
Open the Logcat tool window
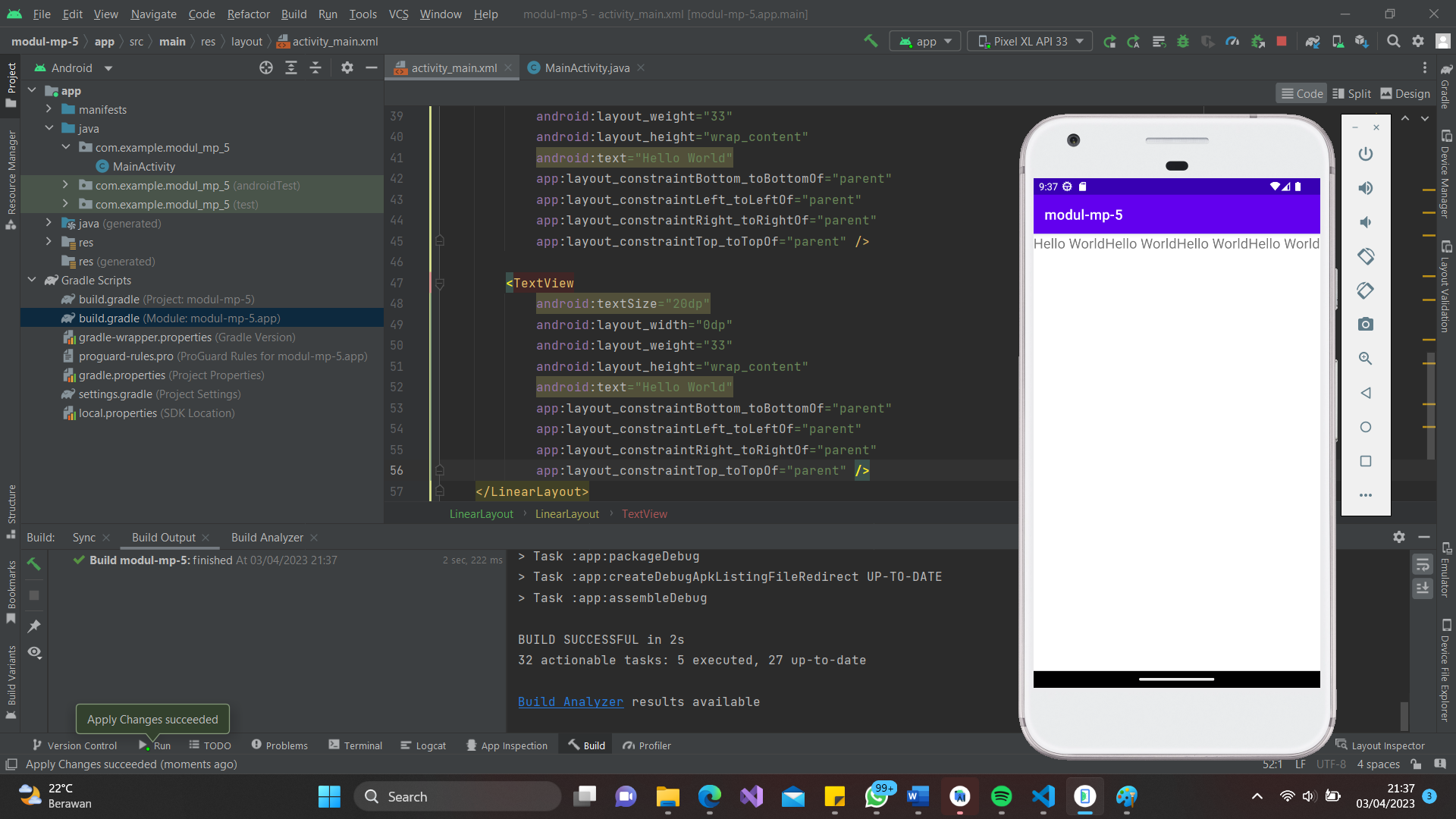(x=423, y=745)
